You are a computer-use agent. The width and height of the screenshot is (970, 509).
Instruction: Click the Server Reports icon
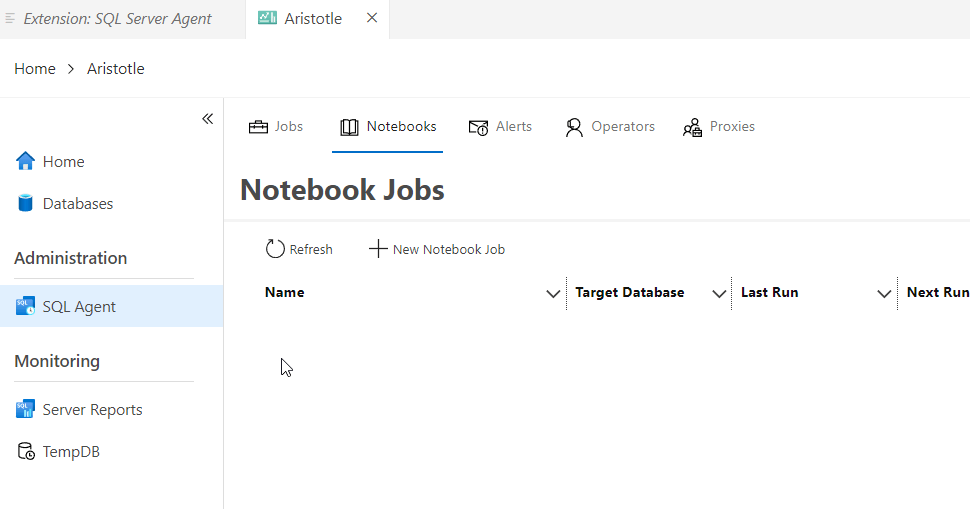click(x=25, y=409)
